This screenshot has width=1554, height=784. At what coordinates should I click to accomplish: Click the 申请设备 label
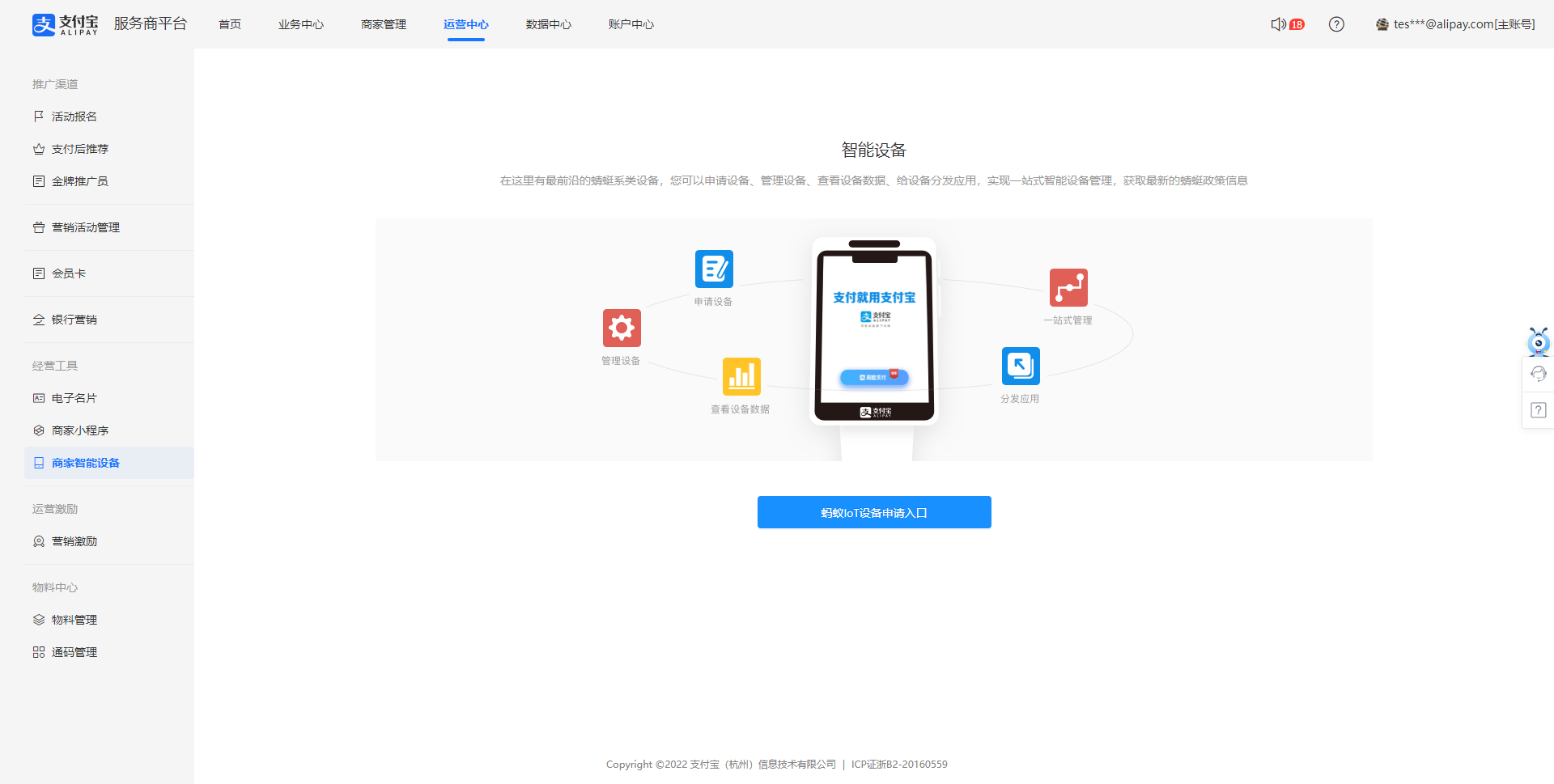[713, 302]
